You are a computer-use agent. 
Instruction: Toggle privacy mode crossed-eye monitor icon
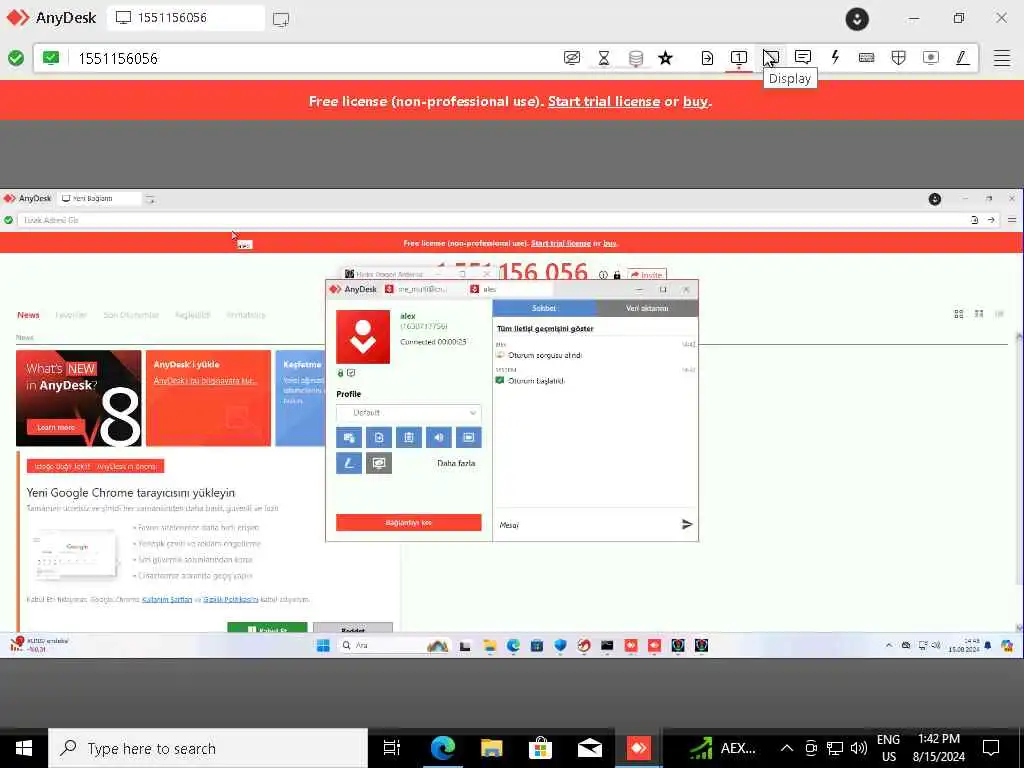tap(571, 58)
